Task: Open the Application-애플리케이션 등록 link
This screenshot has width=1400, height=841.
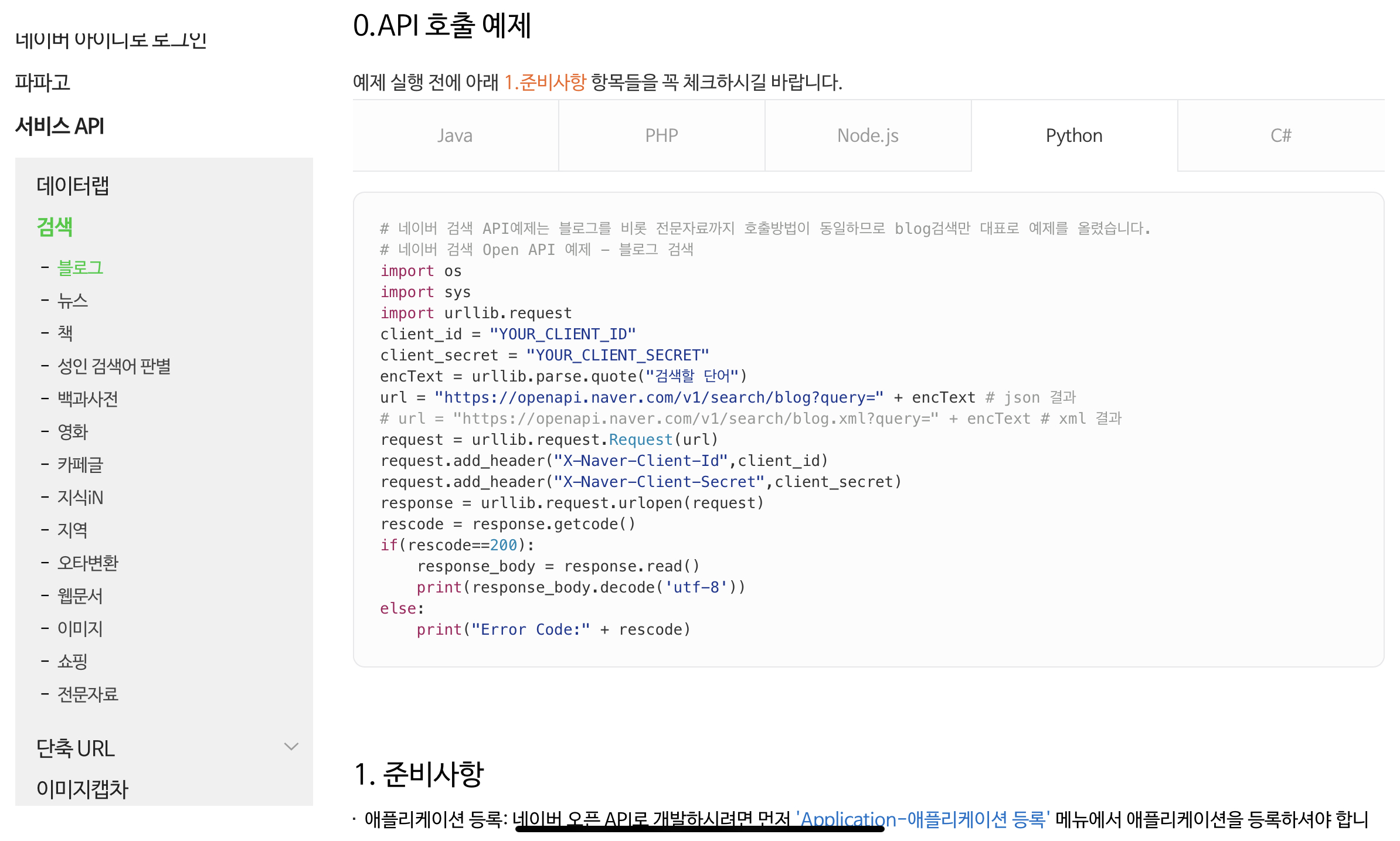Action: point(923,818)
